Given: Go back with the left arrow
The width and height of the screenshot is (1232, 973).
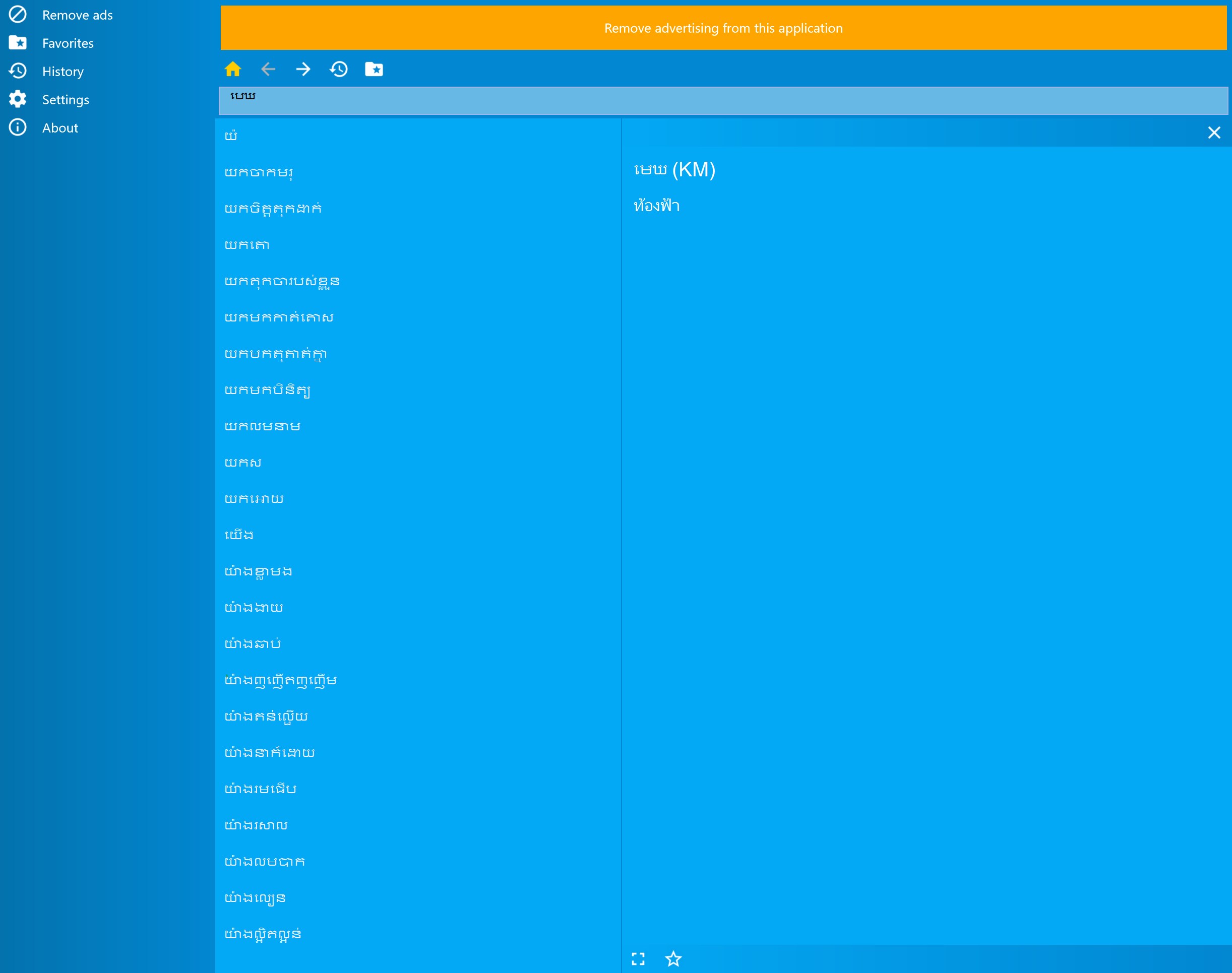Looking at the screenshot, I should coord(268,69).
